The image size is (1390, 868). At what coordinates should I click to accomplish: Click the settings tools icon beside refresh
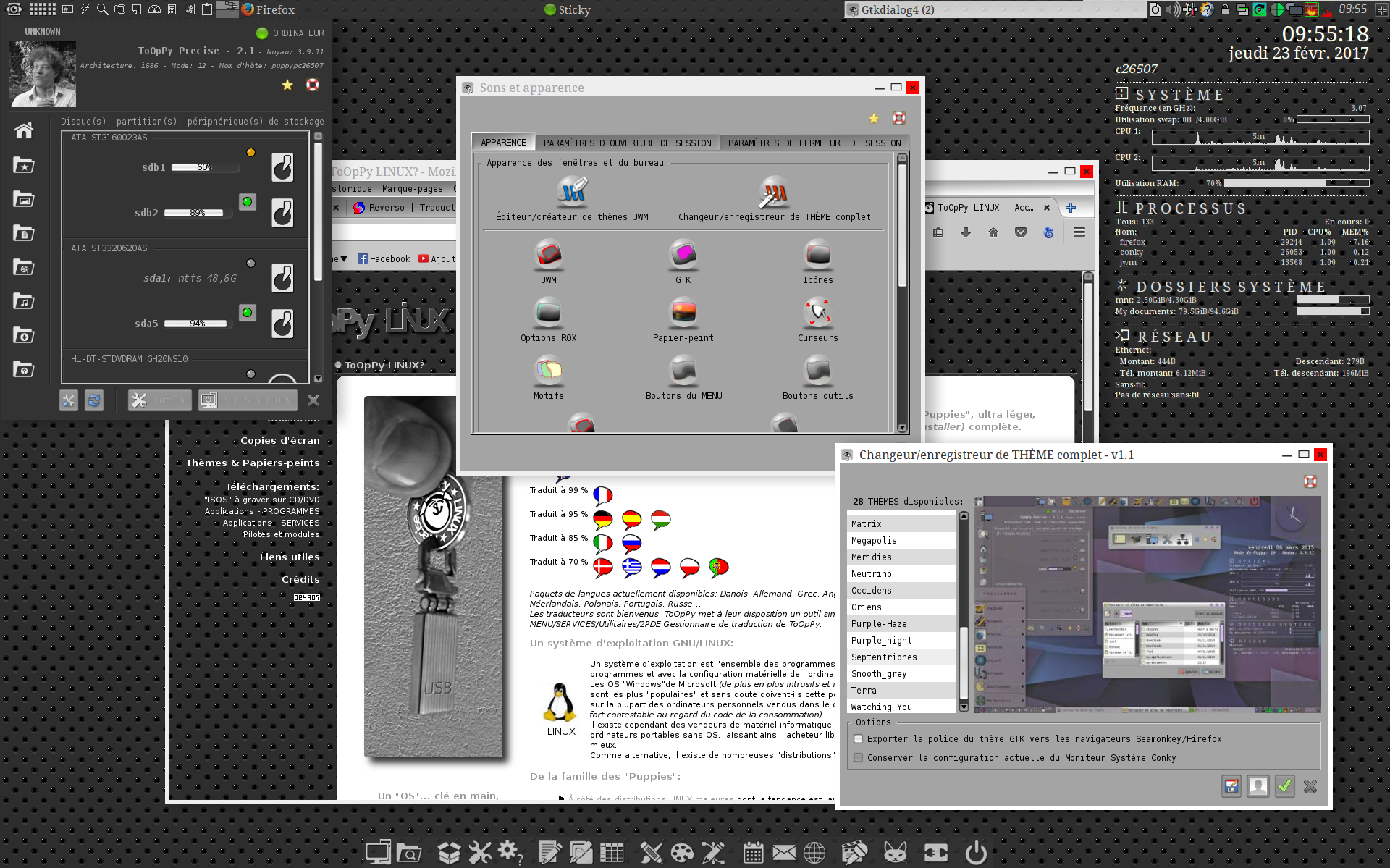coord(69,400)
